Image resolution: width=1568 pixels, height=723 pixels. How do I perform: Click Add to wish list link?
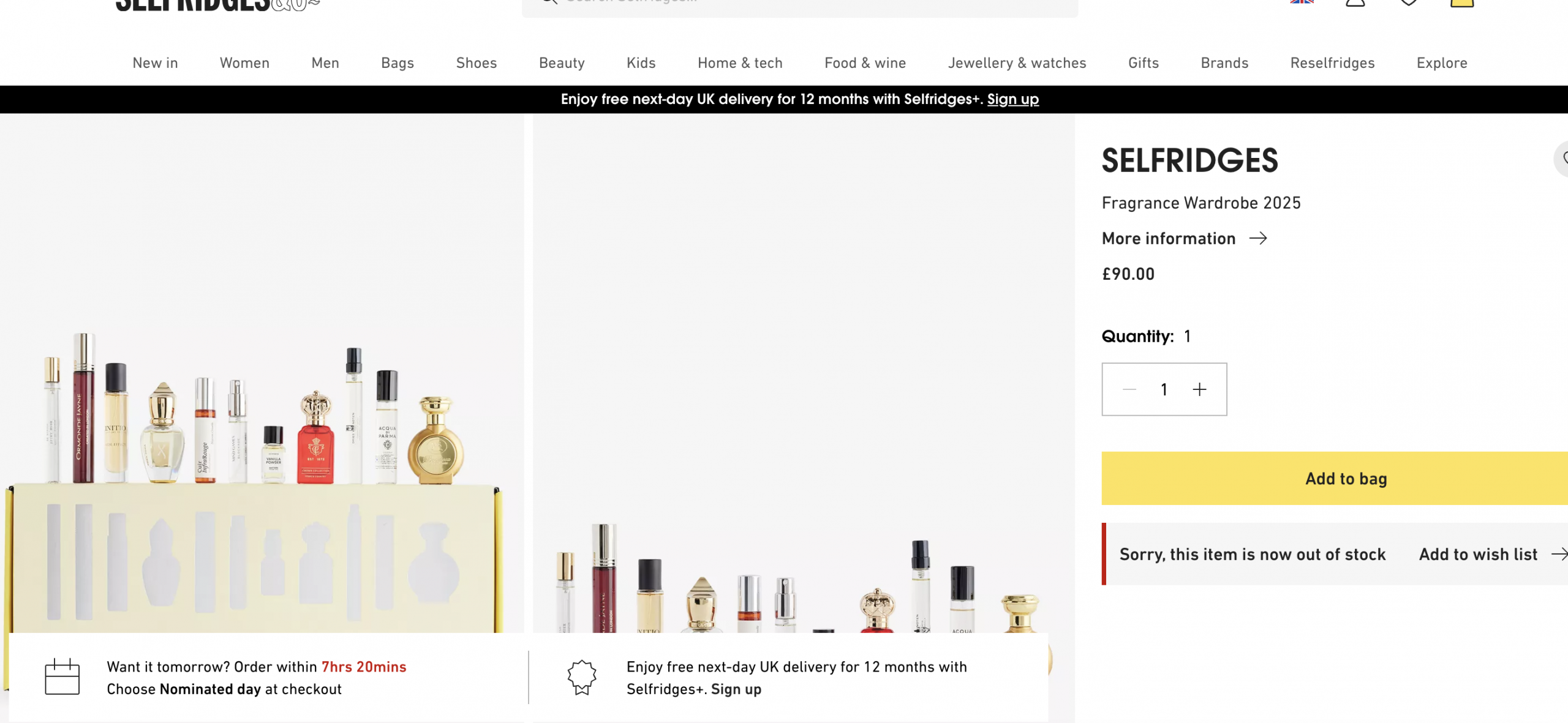pos(1478,554)
